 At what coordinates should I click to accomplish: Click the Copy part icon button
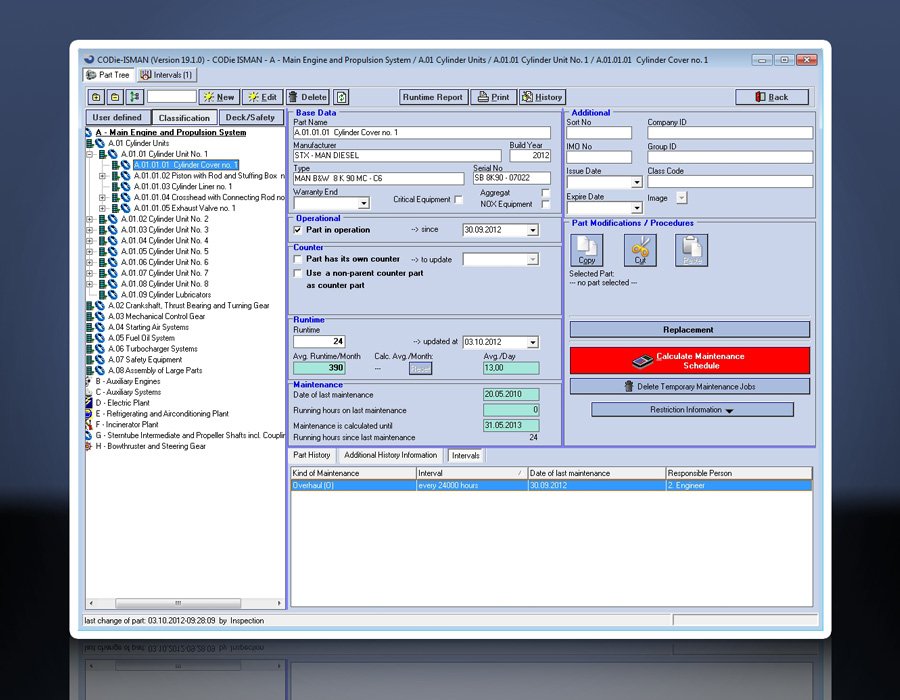[587, 250]
